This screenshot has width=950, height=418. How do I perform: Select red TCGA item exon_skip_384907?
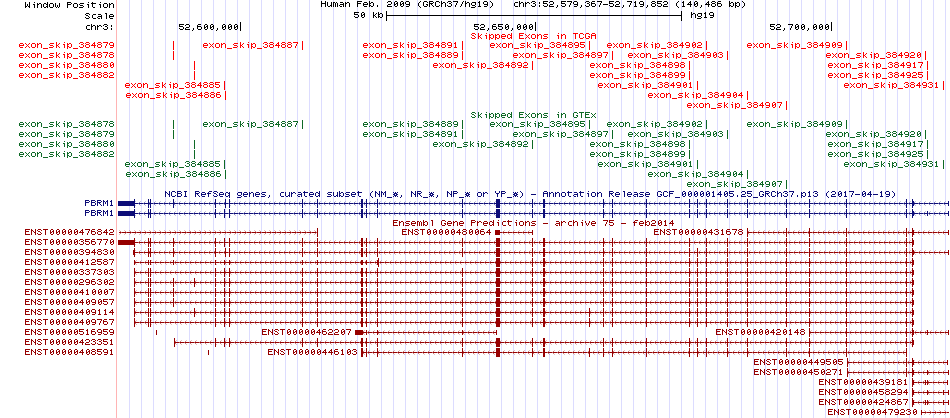pos(734,105)
